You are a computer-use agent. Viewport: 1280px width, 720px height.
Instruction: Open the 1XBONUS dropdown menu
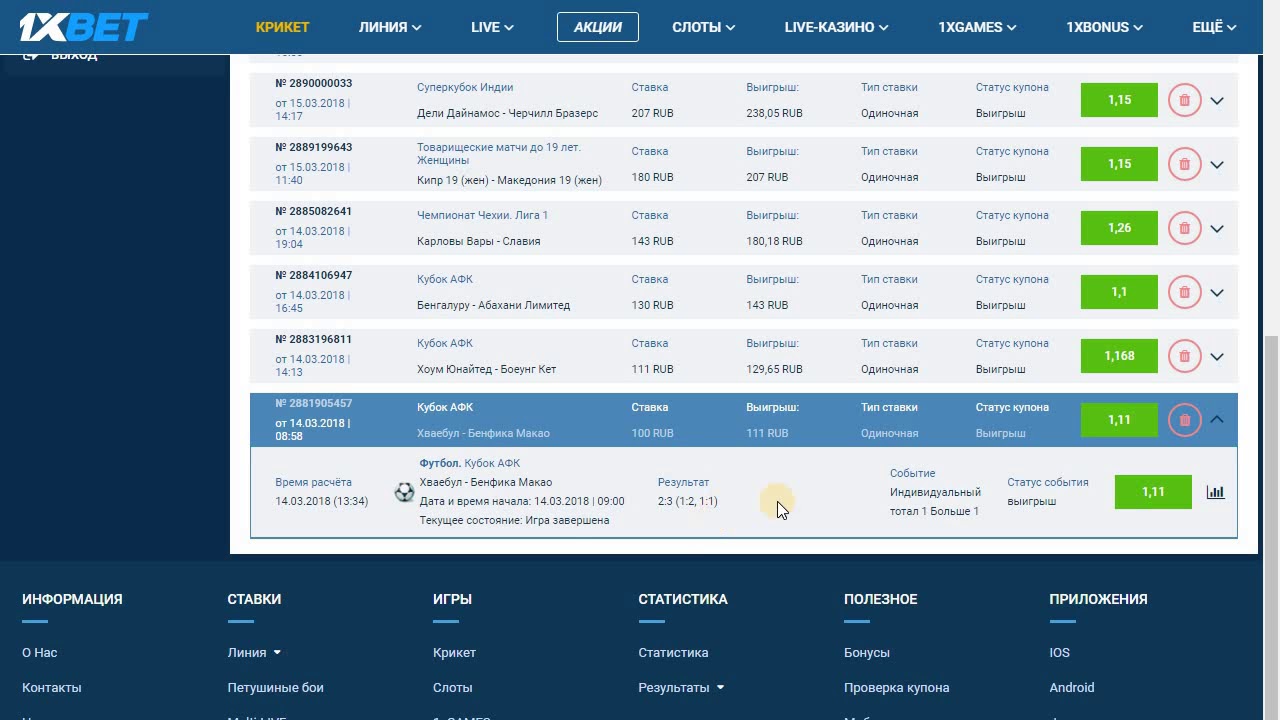point(1105,27)
